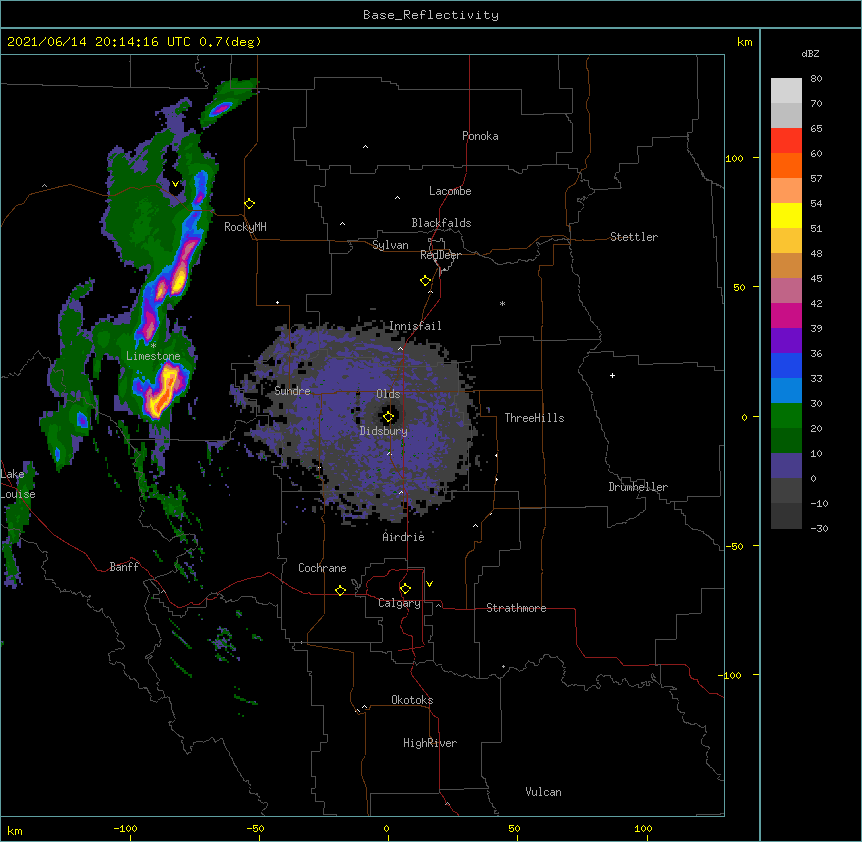
Task: Click the RedDeer city label
Action: [x=440, y=255]
